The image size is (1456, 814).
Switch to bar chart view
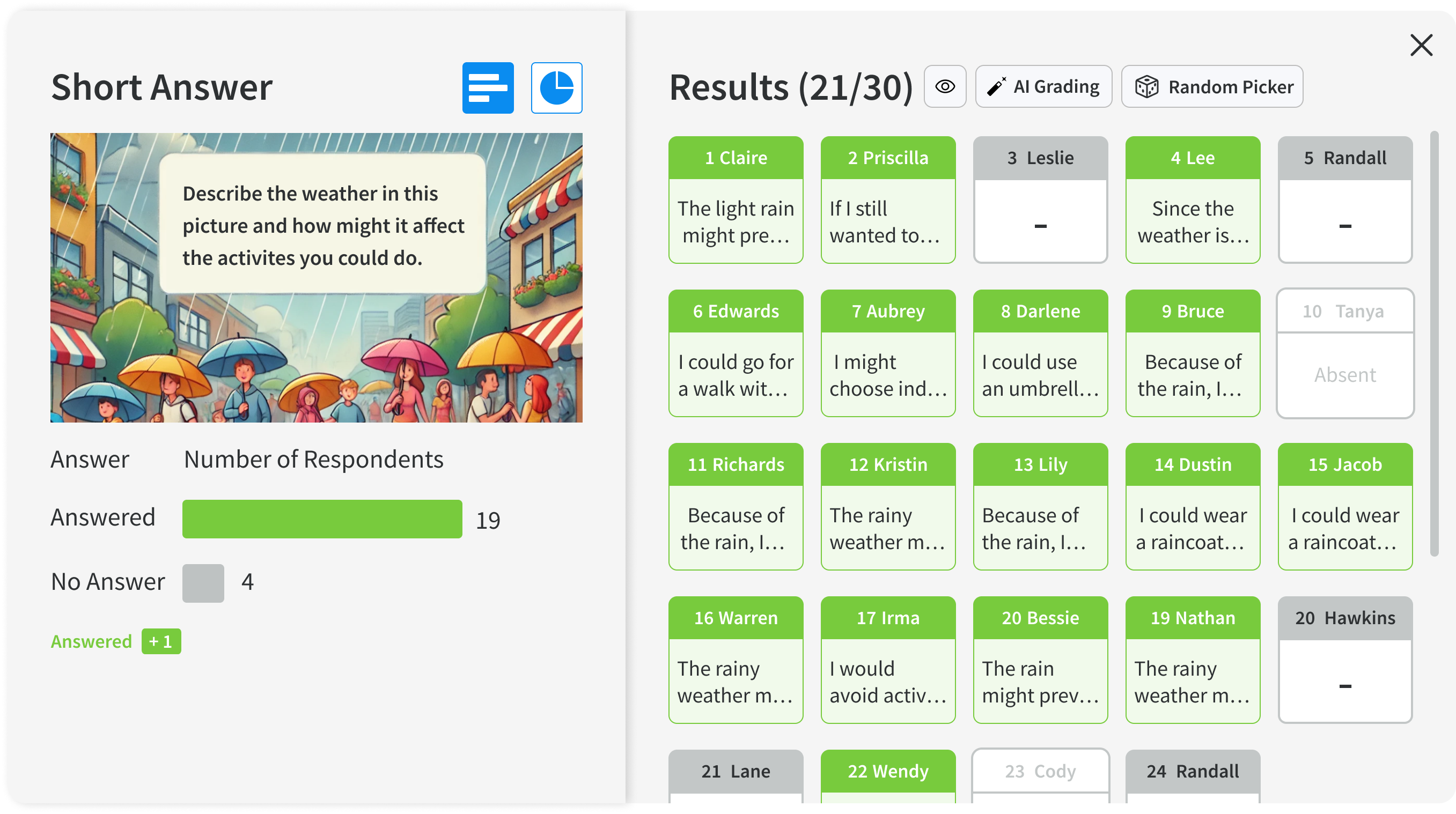click(x=487, y=87)
